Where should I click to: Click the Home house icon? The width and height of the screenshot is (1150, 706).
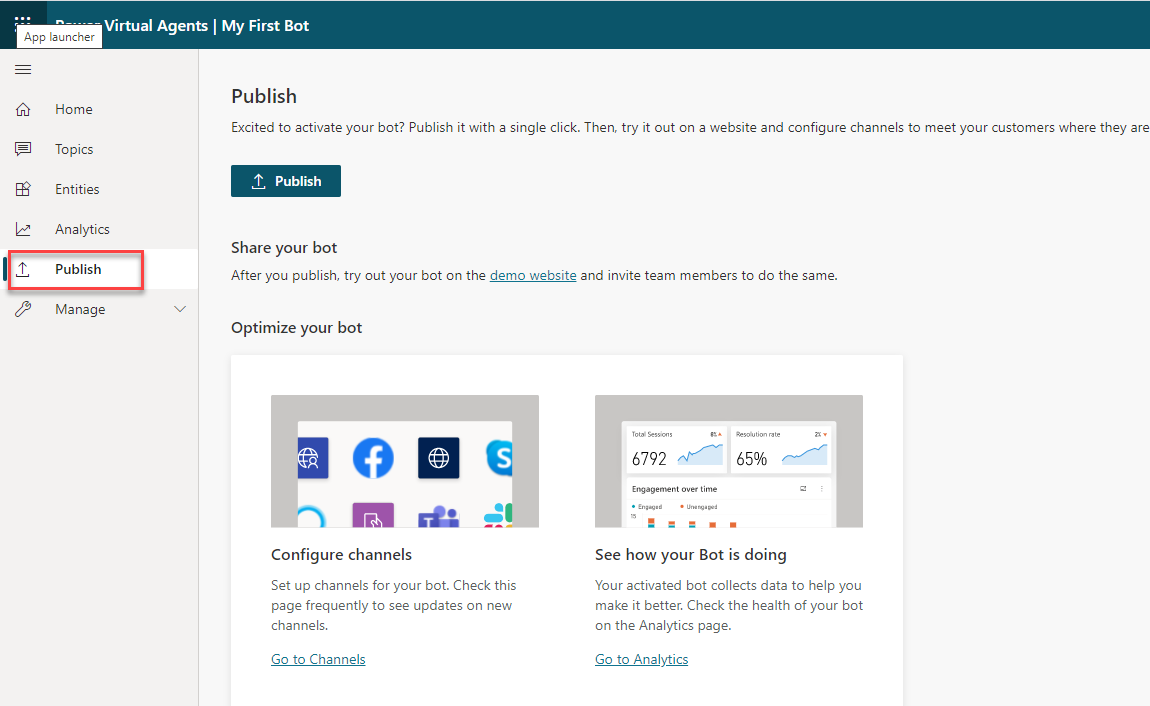coord(23,109)
